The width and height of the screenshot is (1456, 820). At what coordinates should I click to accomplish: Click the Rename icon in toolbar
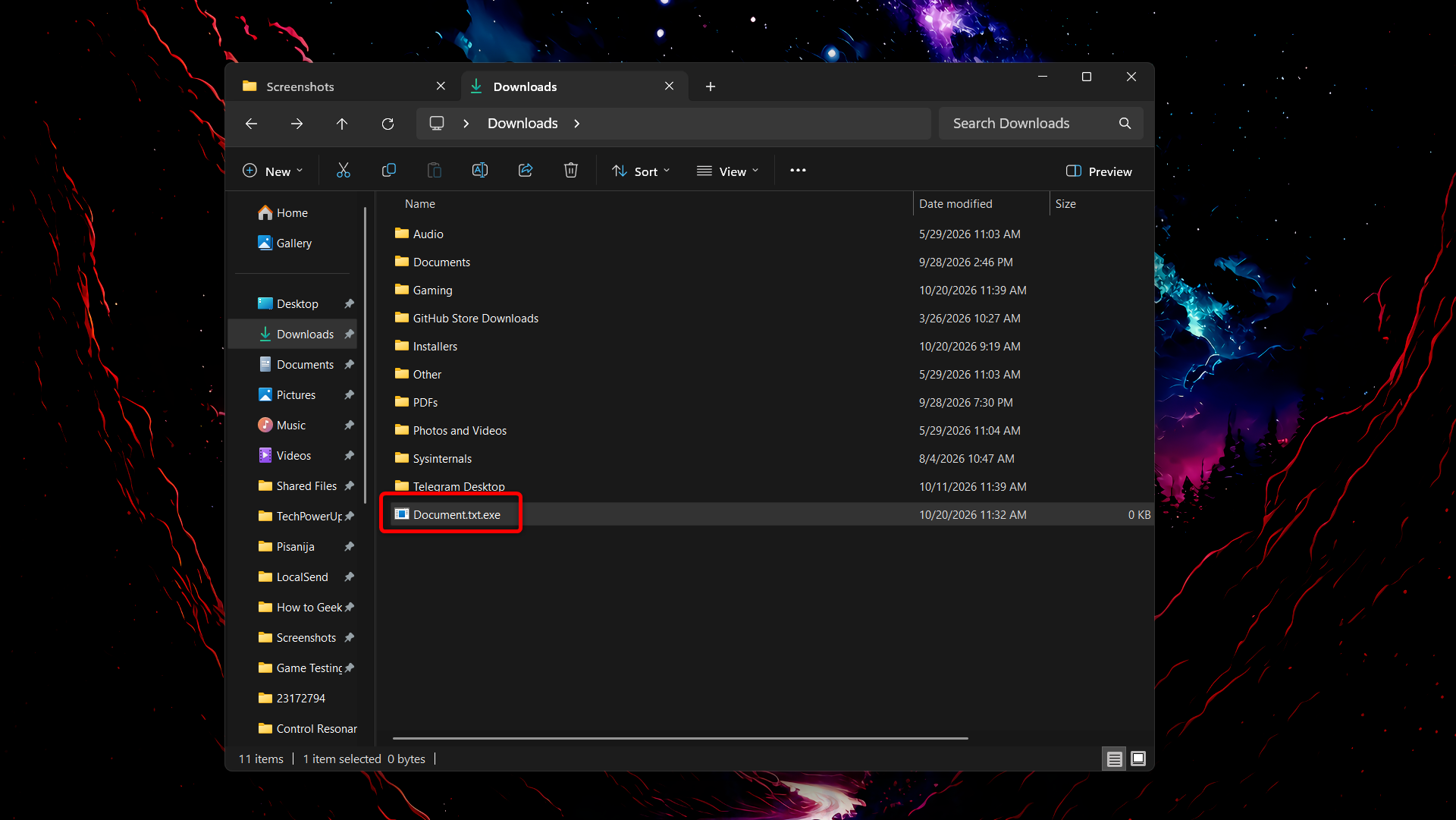pyautogui.click(x=480, y=171)
